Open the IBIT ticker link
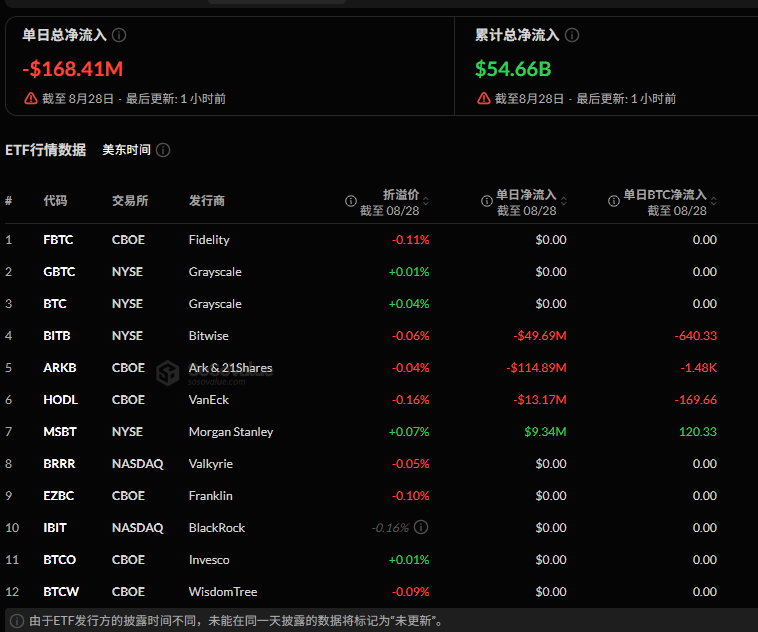 pyautogui.click(x=55, y=528)
